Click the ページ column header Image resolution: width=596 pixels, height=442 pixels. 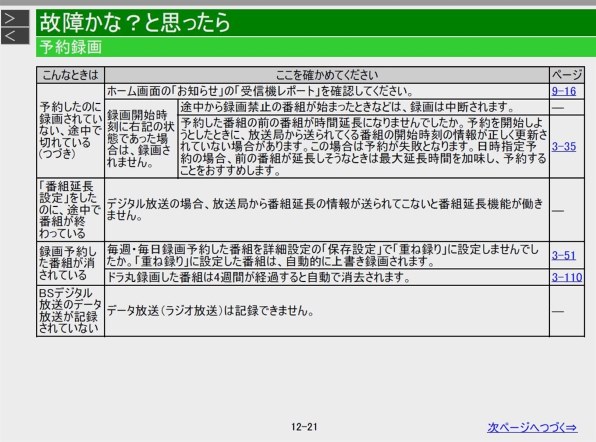coord(567,75)
